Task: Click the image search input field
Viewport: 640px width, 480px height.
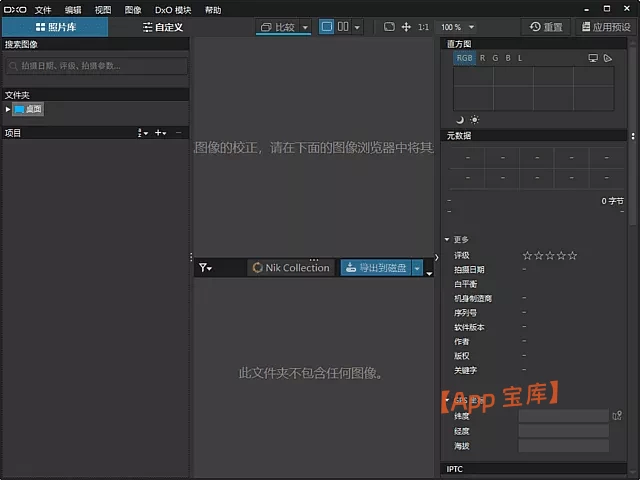Action: (x=96, y=66)
